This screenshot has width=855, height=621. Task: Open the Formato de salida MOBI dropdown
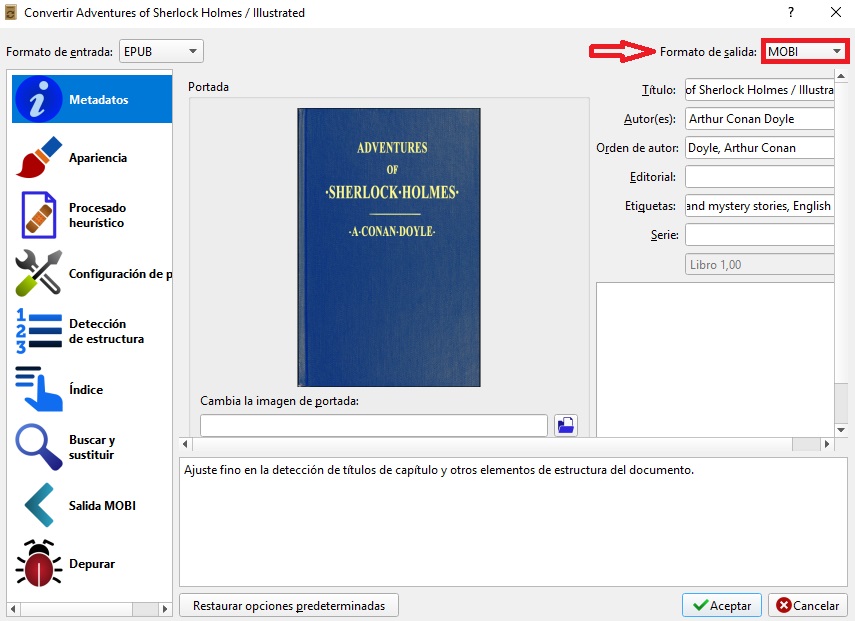[x=804, y=51]
